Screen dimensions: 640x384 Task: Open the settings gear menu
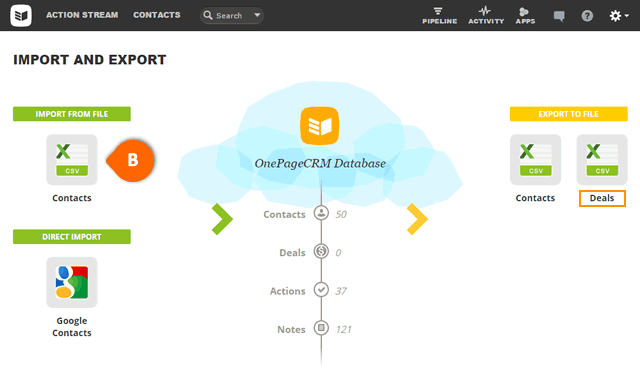618,16
